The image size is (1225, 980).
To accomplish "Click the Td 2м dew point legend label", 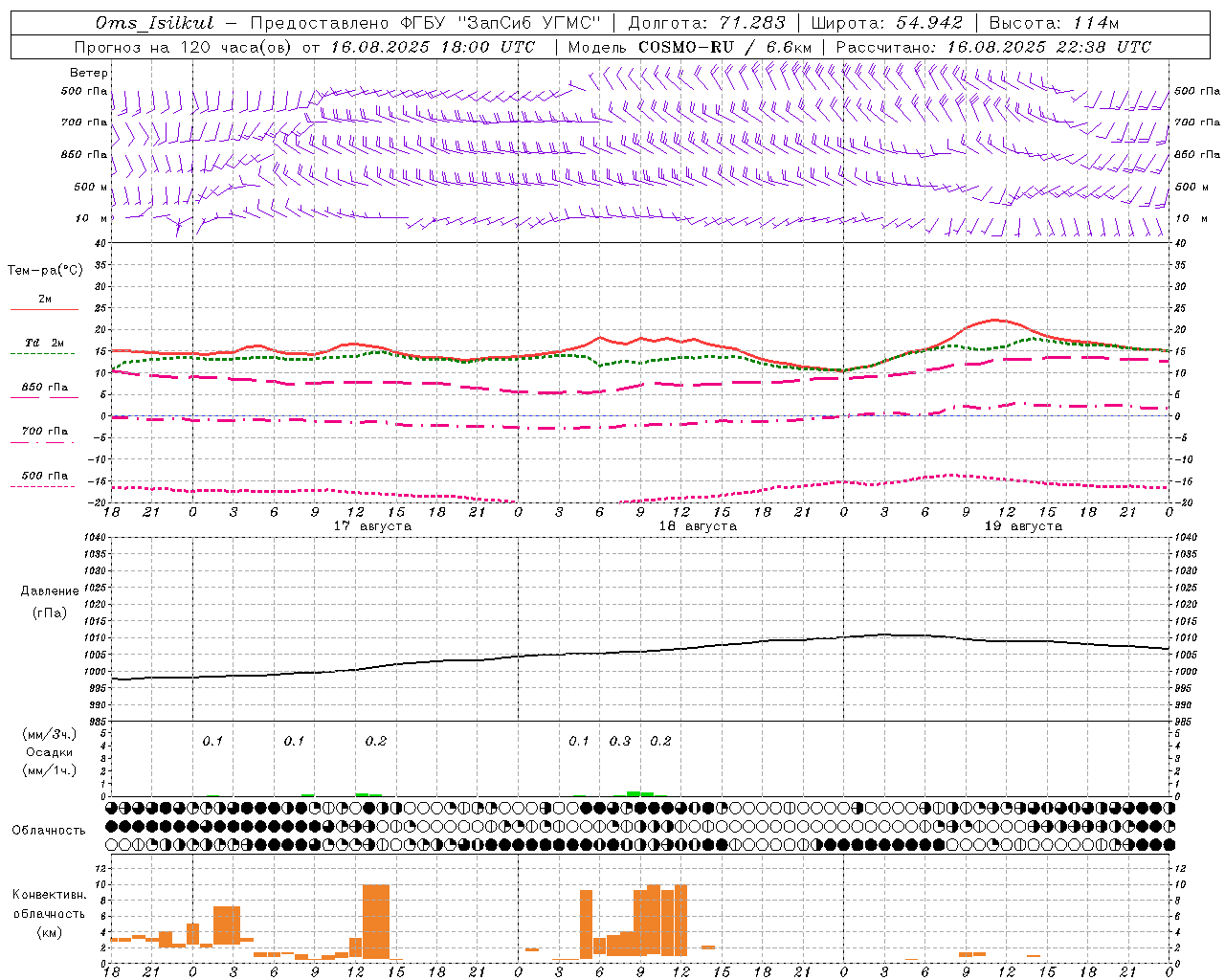I will click(45, 343).
